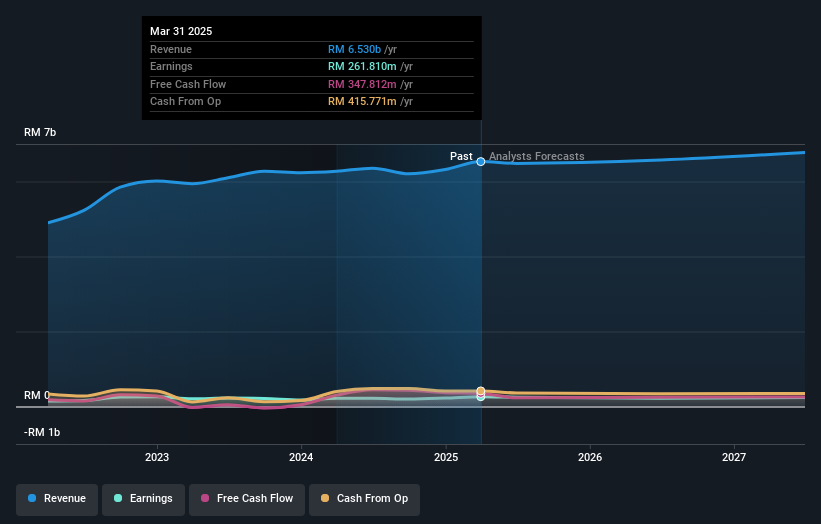
Task: Click the RM 6.530b revenue value
Action: point(354,49)
